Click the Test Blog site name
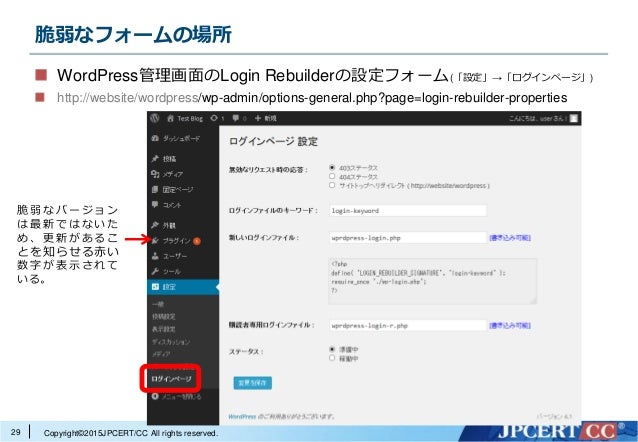This screenshot has width=638, height=442. [190, 118]
